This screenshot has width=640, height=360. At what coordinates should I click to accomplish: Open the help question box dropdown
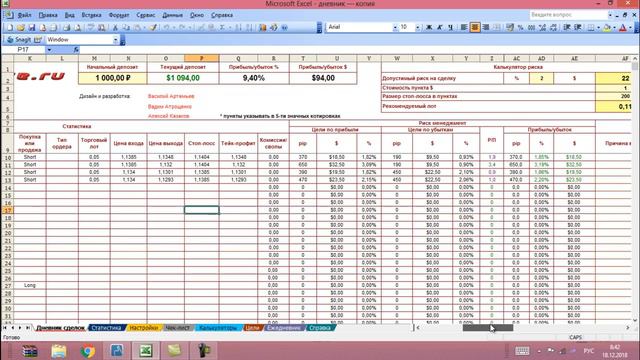pos(610,15)
